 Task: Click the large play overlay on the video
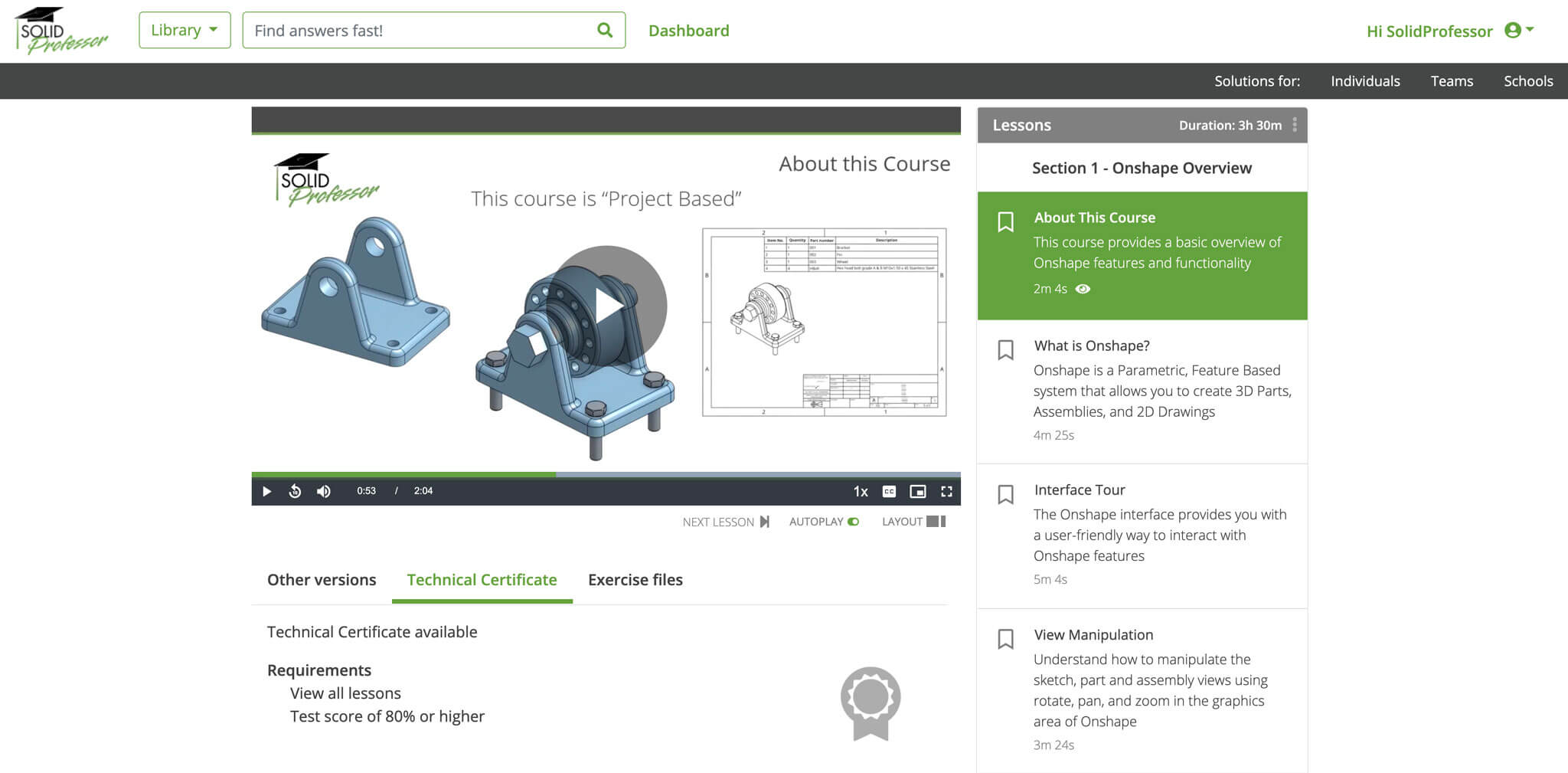(x=607, y=306)
